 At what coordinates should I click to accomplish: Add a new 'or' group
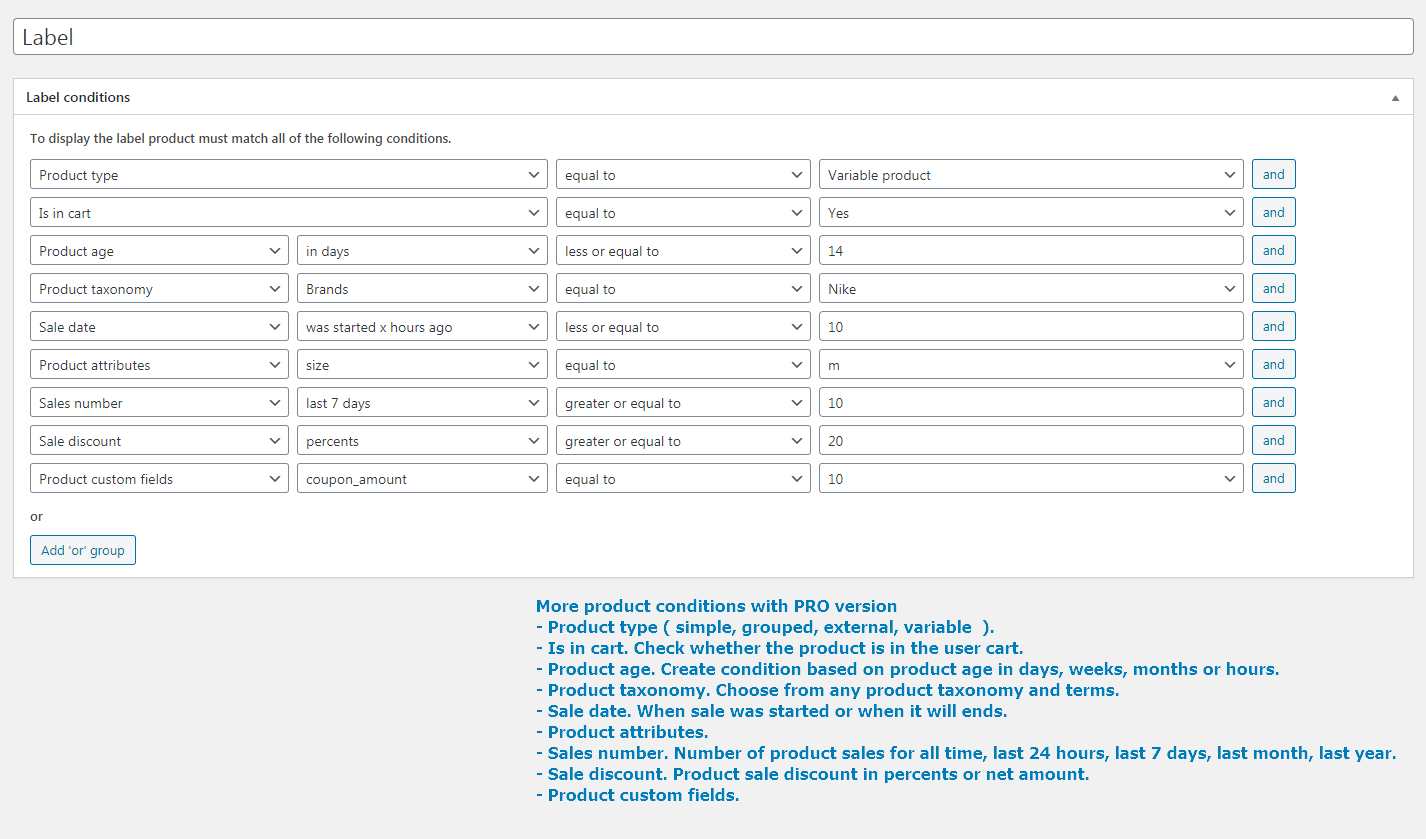[x=83, y=550]
